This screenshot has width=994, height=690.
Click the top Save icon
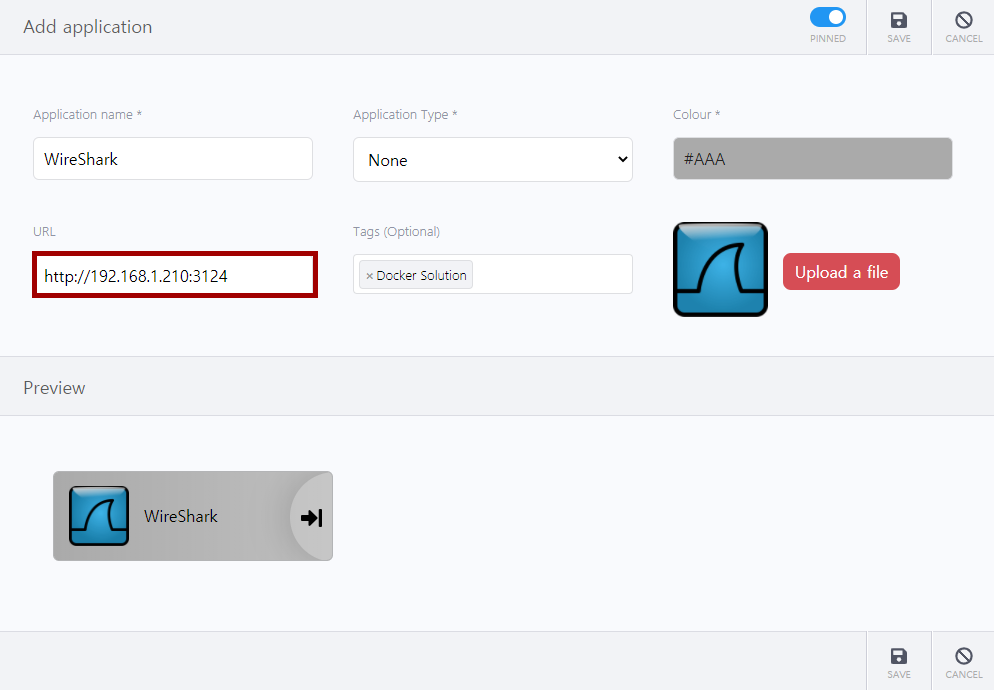pos(898,20)
